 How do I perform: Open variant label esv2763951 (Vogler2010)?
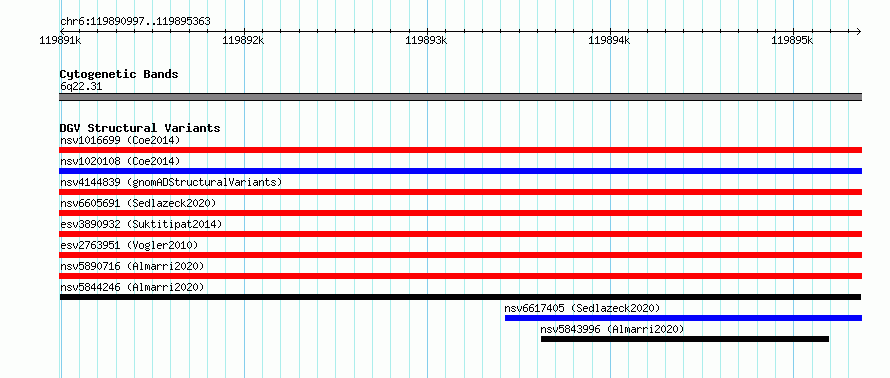(x=129, y=245)
